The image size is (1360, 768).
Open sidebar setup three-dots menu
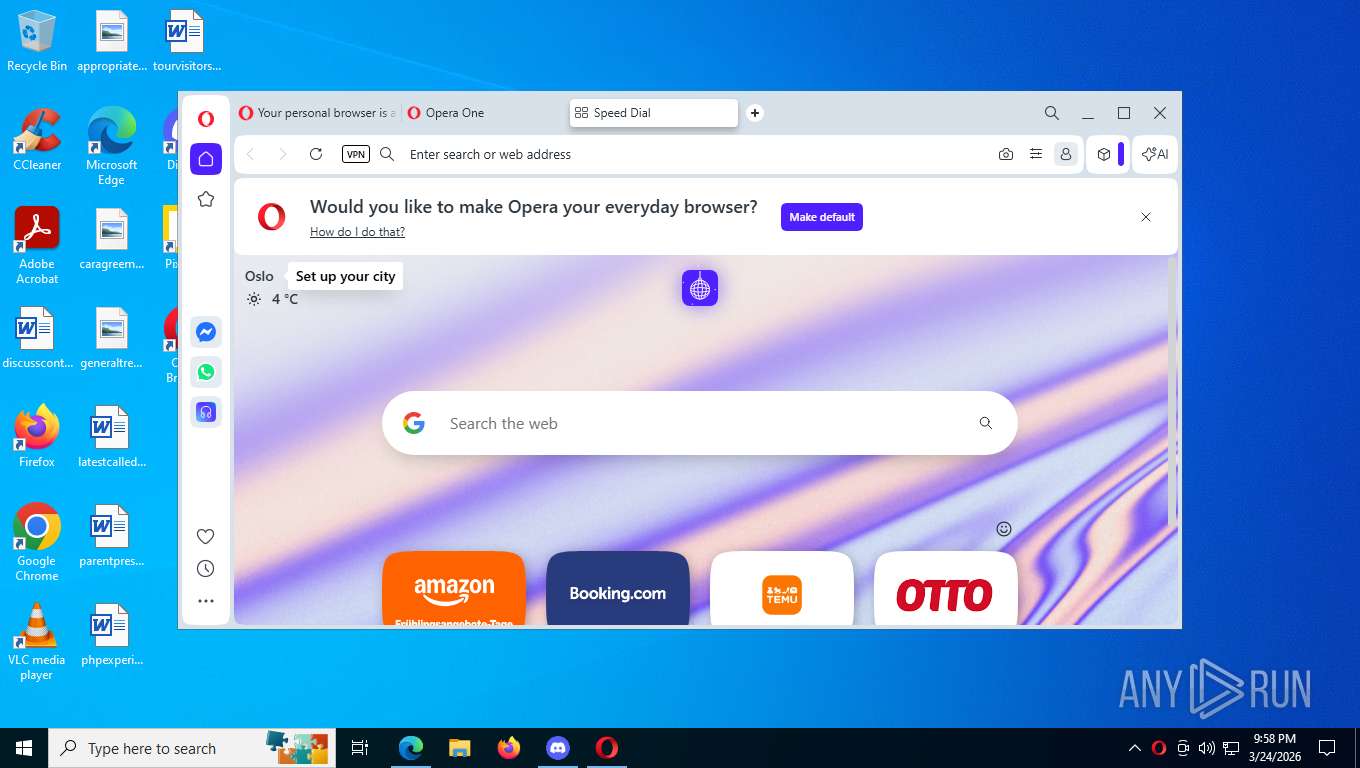[206, 601]
